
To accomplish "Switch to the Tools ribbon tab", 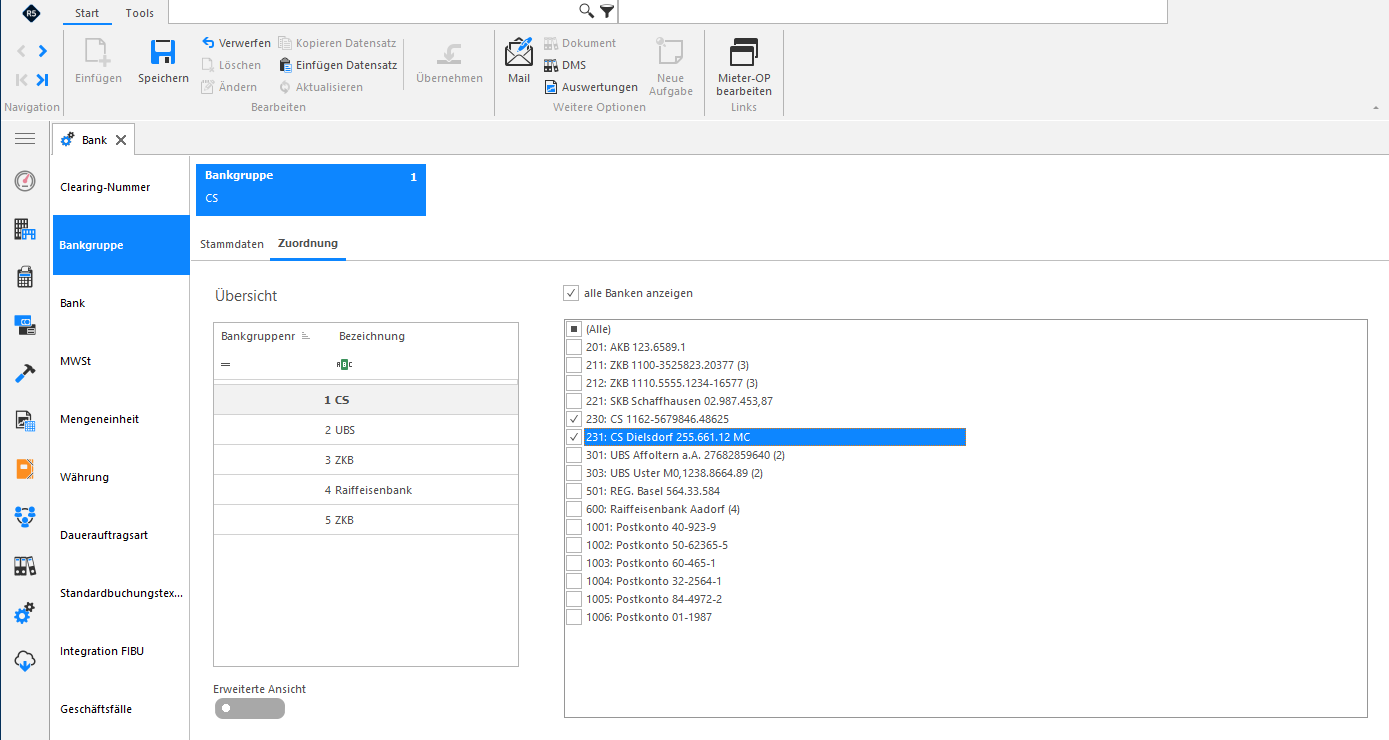I will [140, 13].
